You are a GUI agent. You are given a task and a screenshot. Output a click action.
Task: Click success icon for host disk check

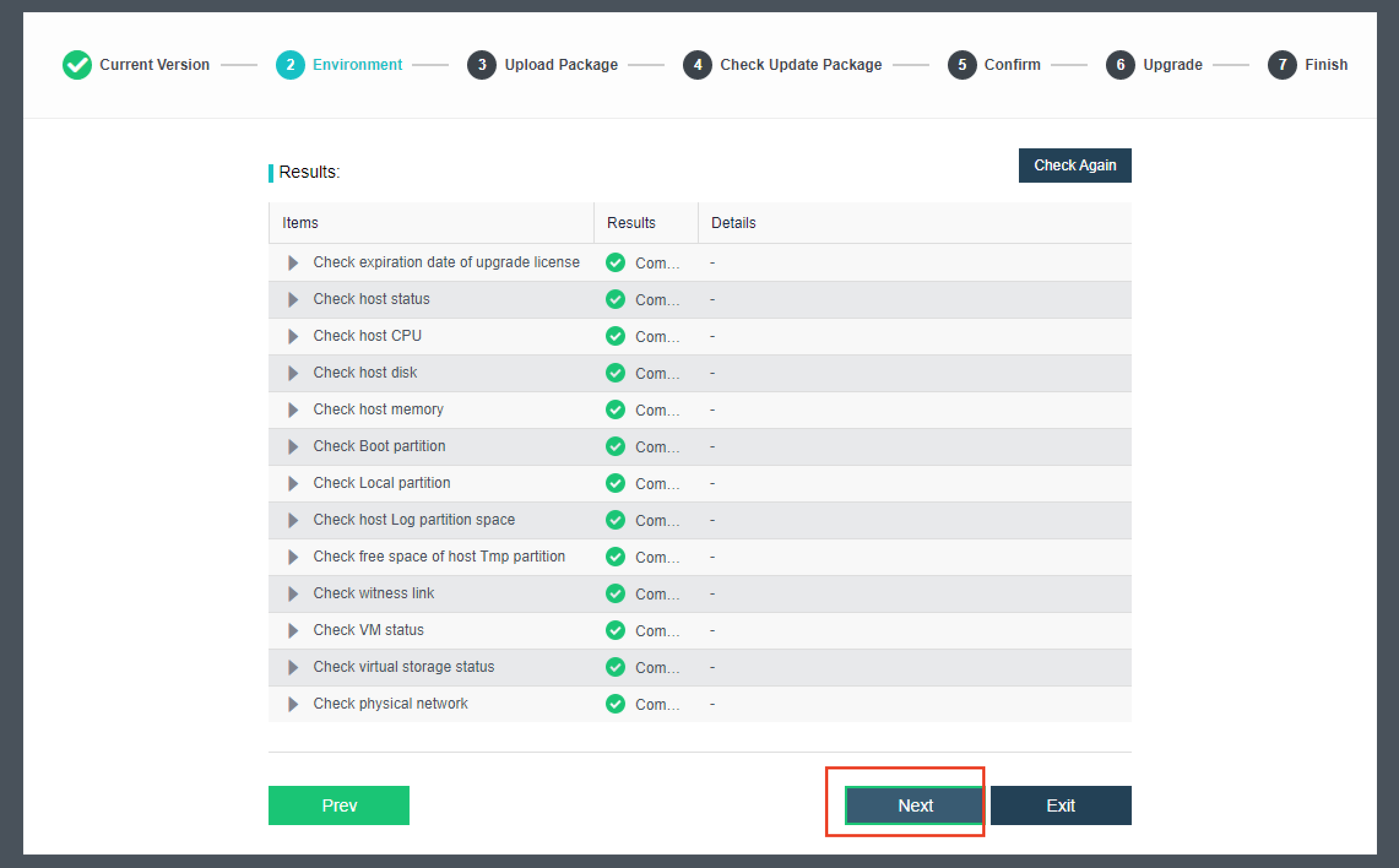tap(616, 373)
